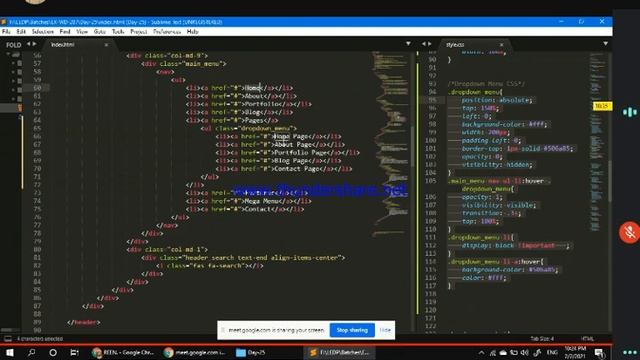Screen dimensions: 640x360
Task: Go to next tab in style.css pane
Action: point(429,44)
